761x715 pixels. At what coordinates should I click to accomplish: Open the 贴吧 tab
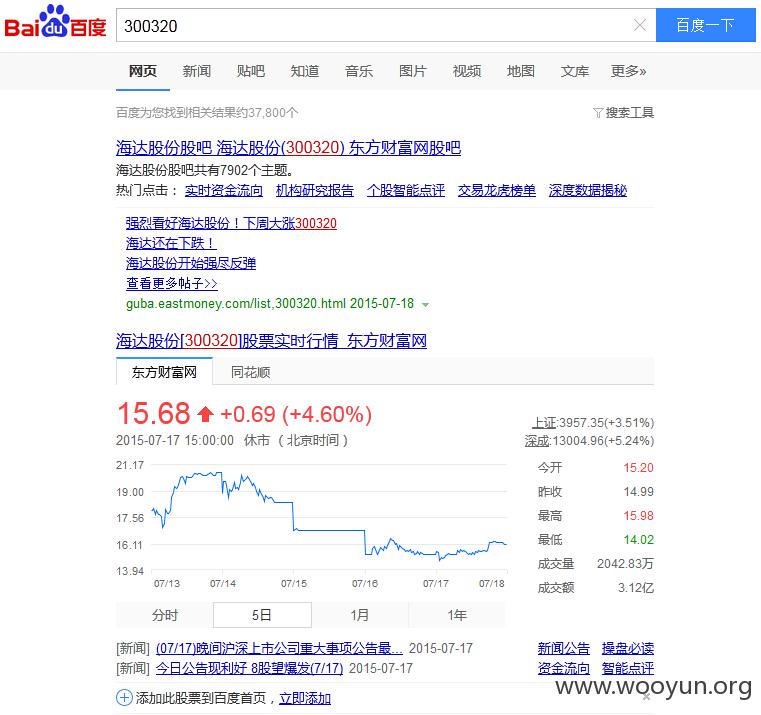(x=251, y=71)
